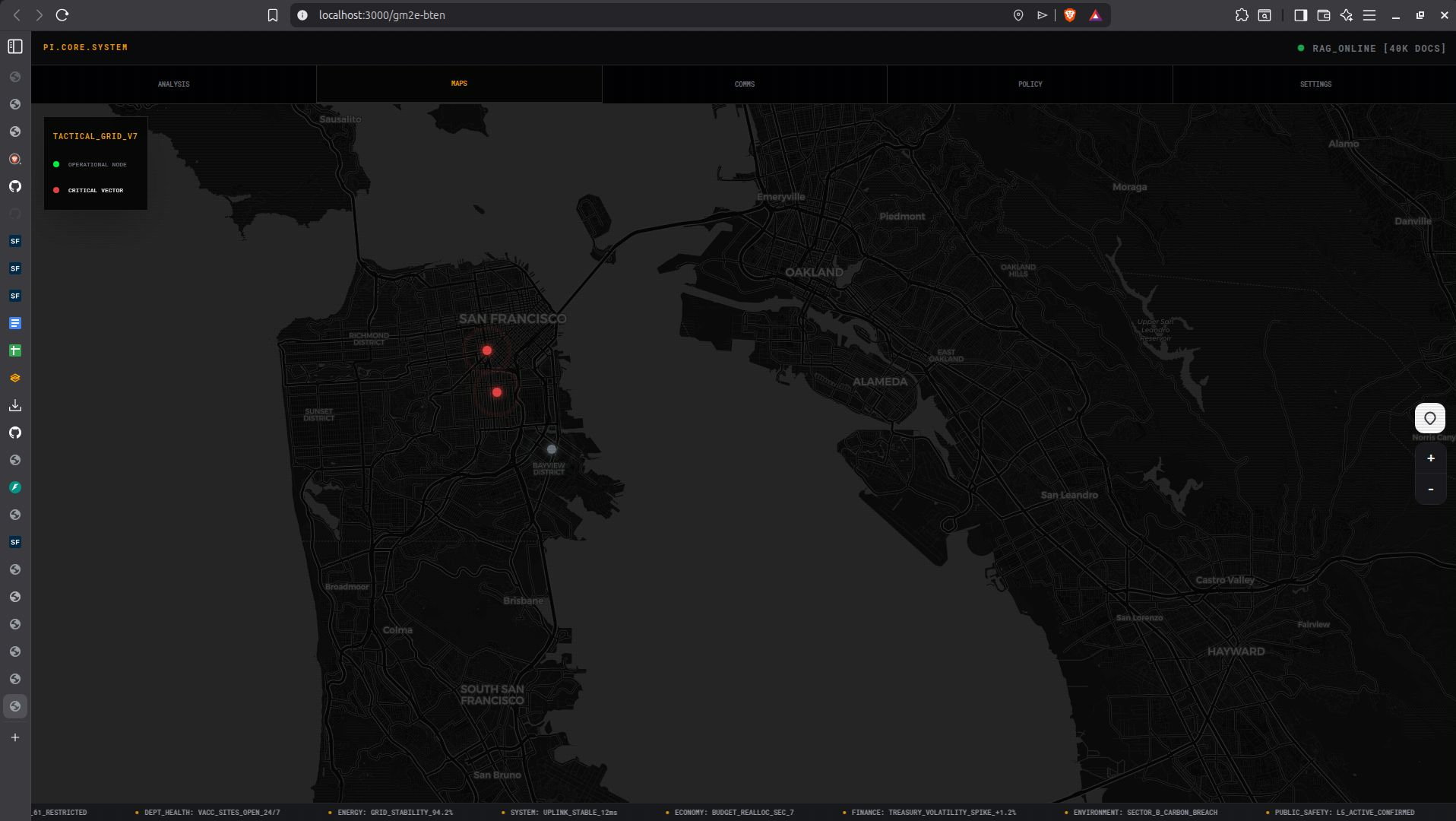
Task: Expand the TACTICAL_GRID_V7 legend panel
Action: point(95,136)
